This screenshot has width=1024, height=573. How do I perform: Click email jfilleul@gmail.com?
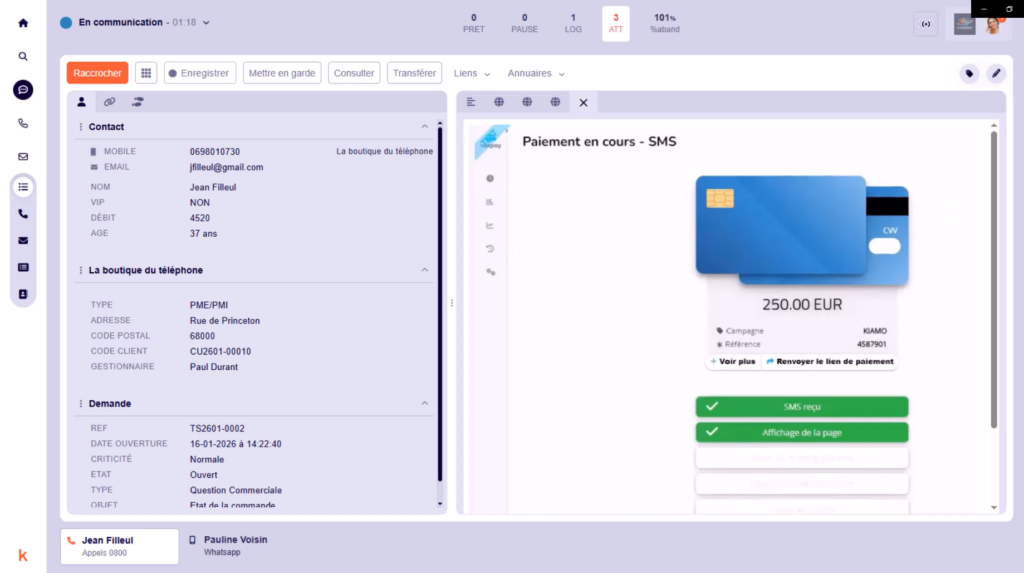tap(227, 167)
